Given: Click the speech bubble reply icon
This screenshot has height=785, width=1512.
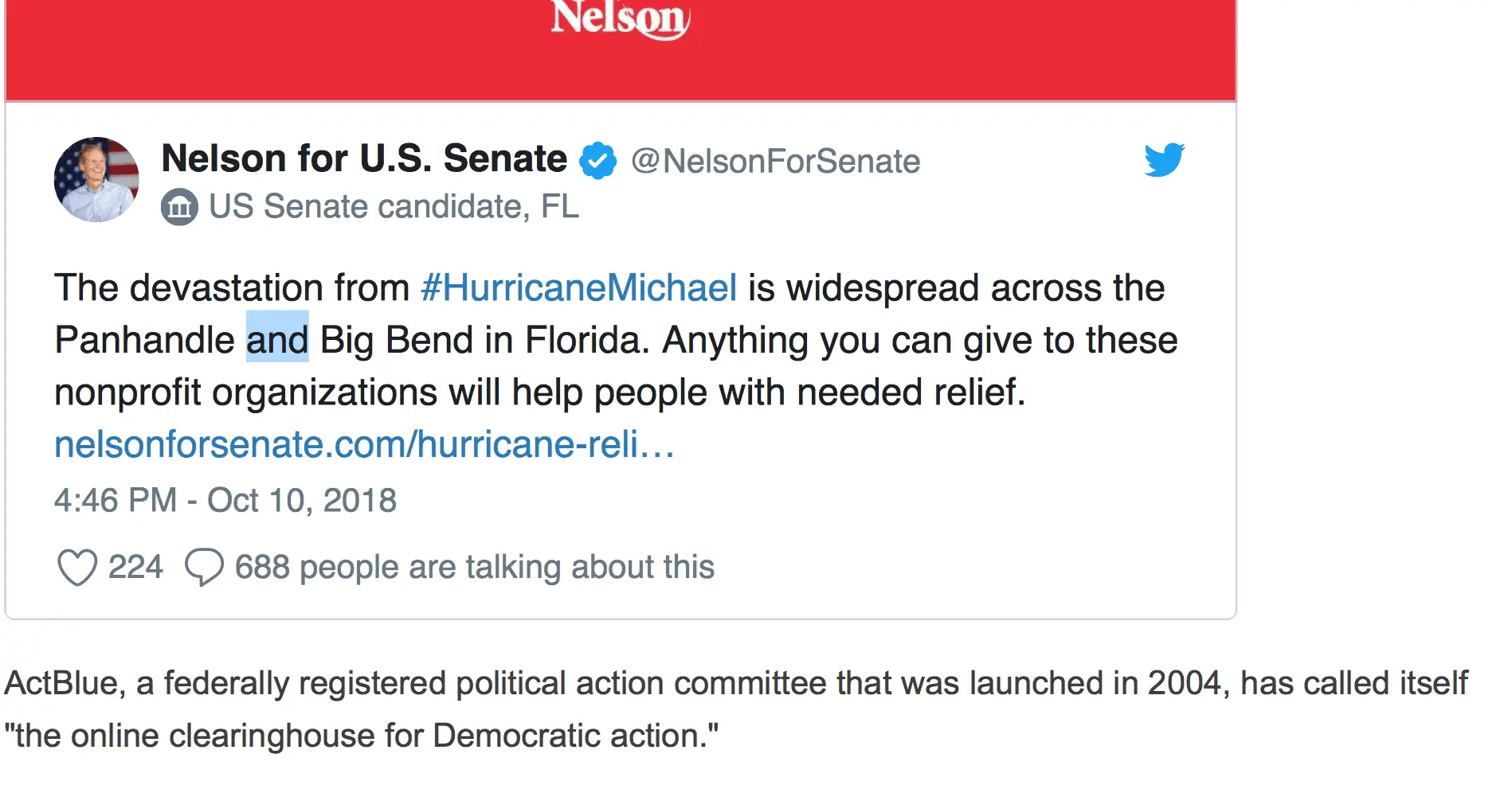Looking at the screenshot, I should coord(204,568).
